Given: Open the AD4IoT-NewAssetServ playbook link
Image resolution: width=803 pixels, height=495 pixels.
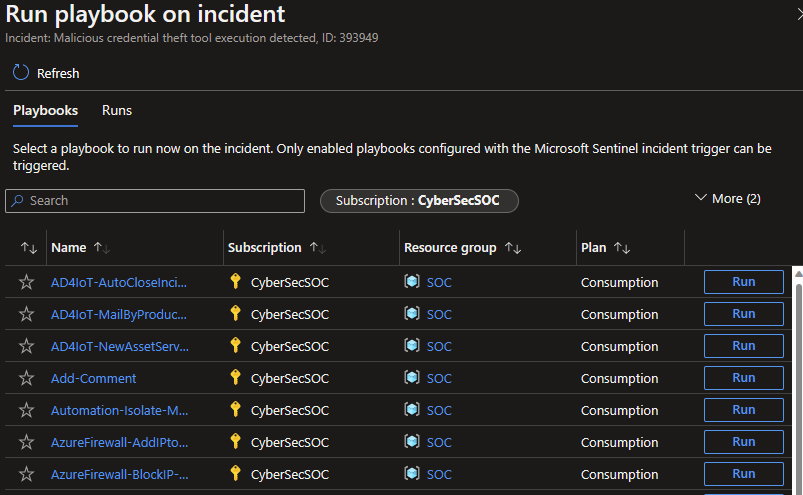Looking at the screenshot, I should (120, 347).
